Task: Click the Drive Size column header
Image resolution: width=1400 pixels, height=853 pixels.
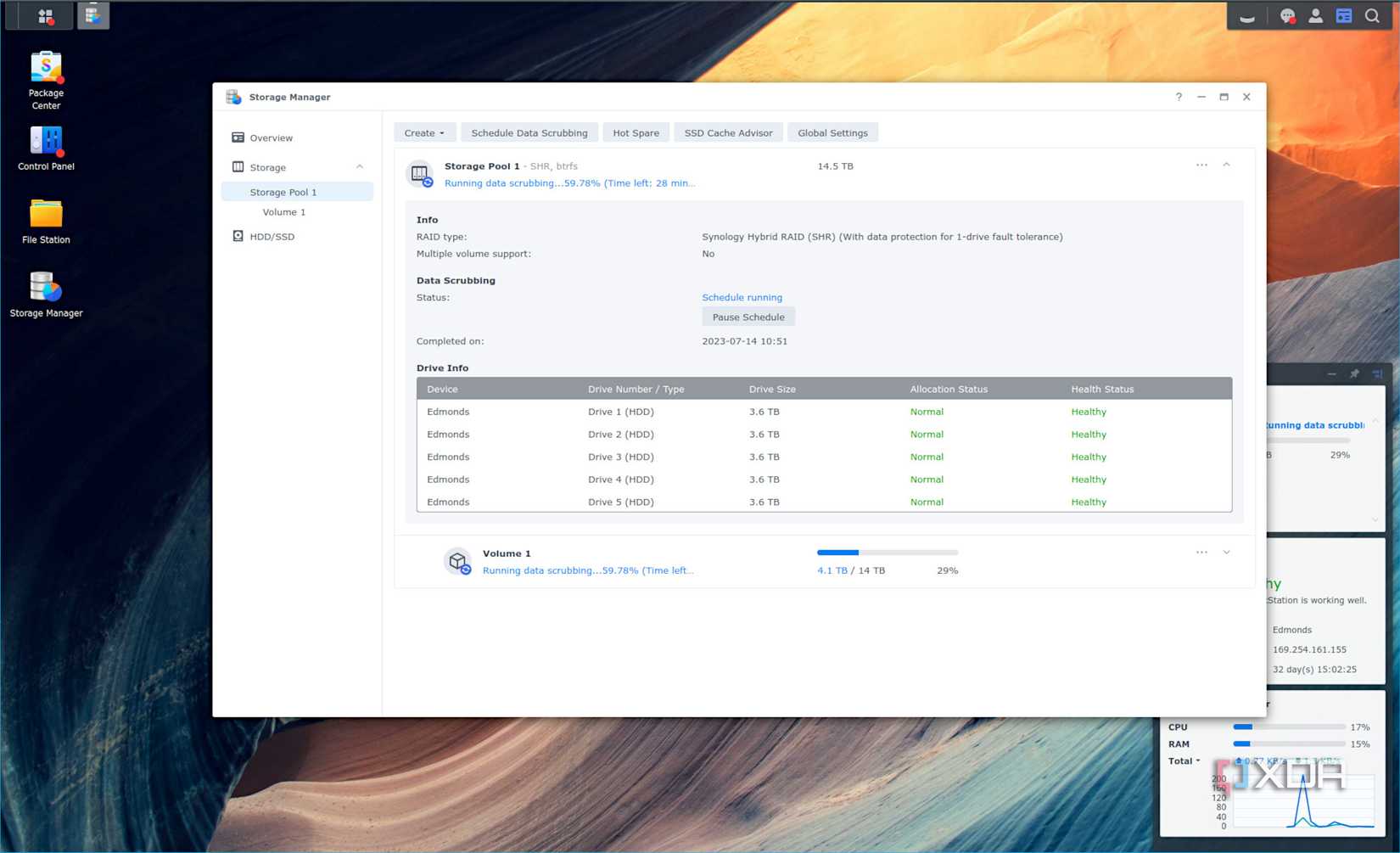Action: pos(772,390)
